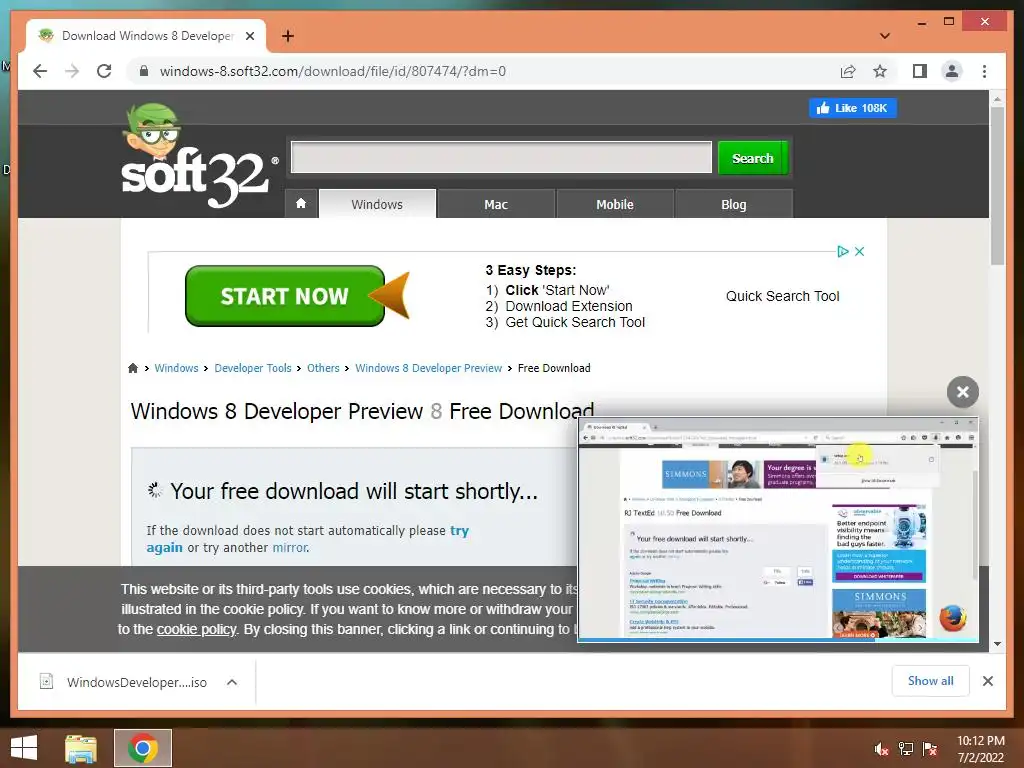Bookmark this page with the star icon
Screen dimensions: 1024x768
coord(880,71)
